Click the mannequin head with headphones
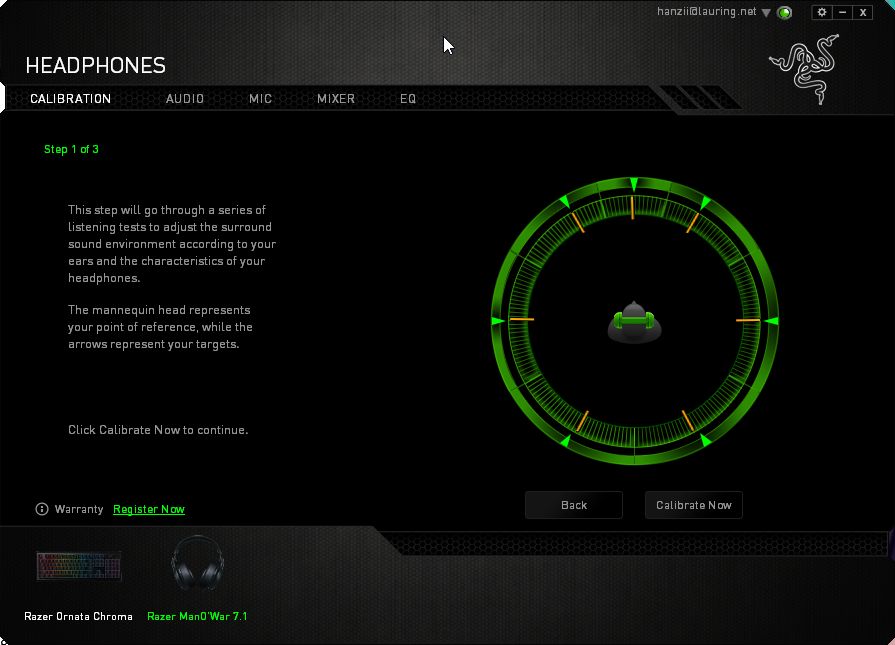 634,321
